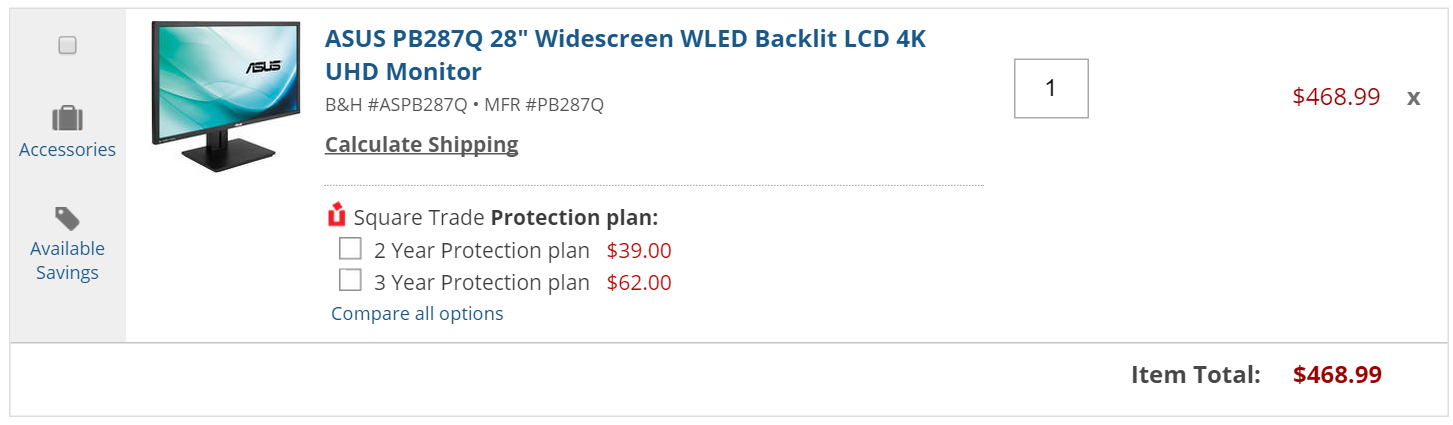Open the Compare all options link

(417, 313)
